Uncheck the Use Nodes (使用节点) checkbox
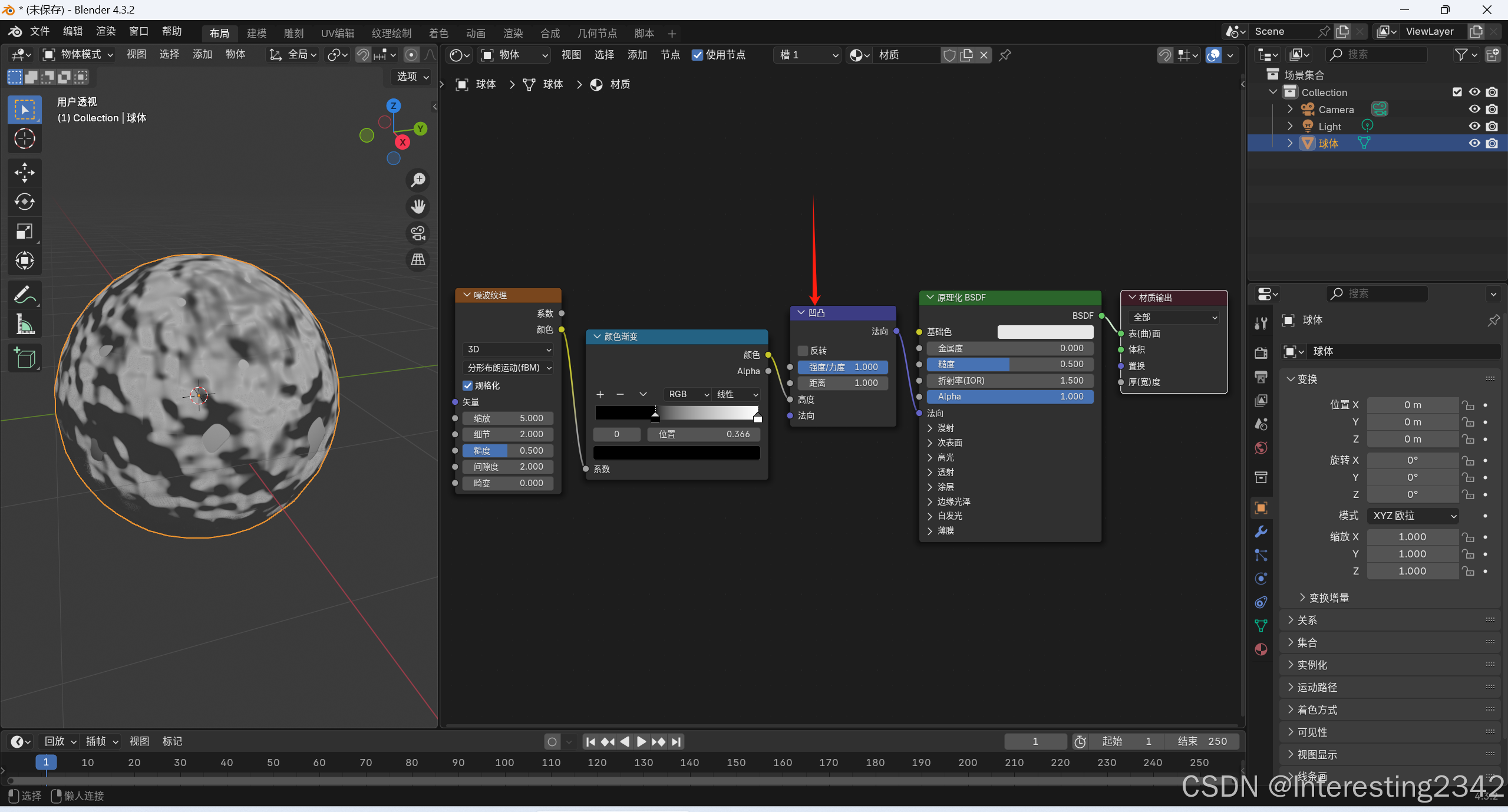Image resolution: width=1508 pixels, height=812 pixels. (698, 55)
